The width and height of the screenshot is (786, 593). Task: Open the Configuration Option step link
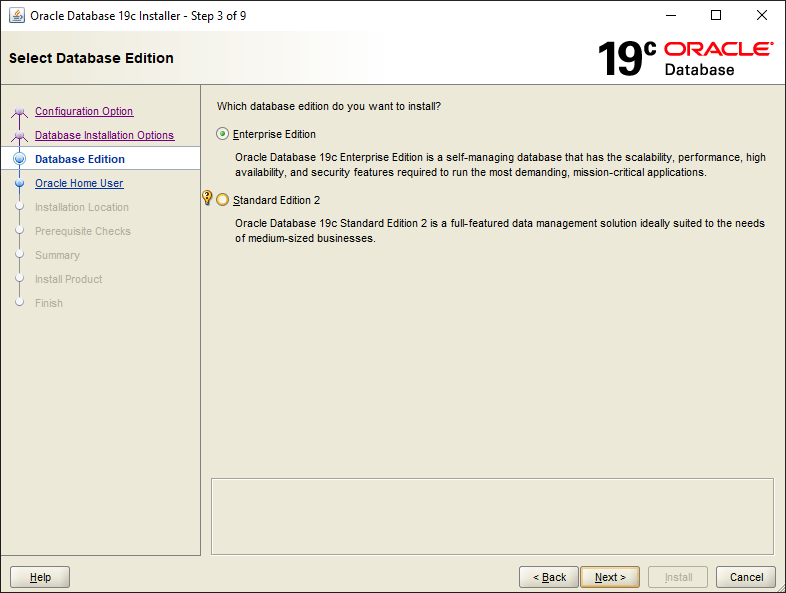tap(84, 111)
